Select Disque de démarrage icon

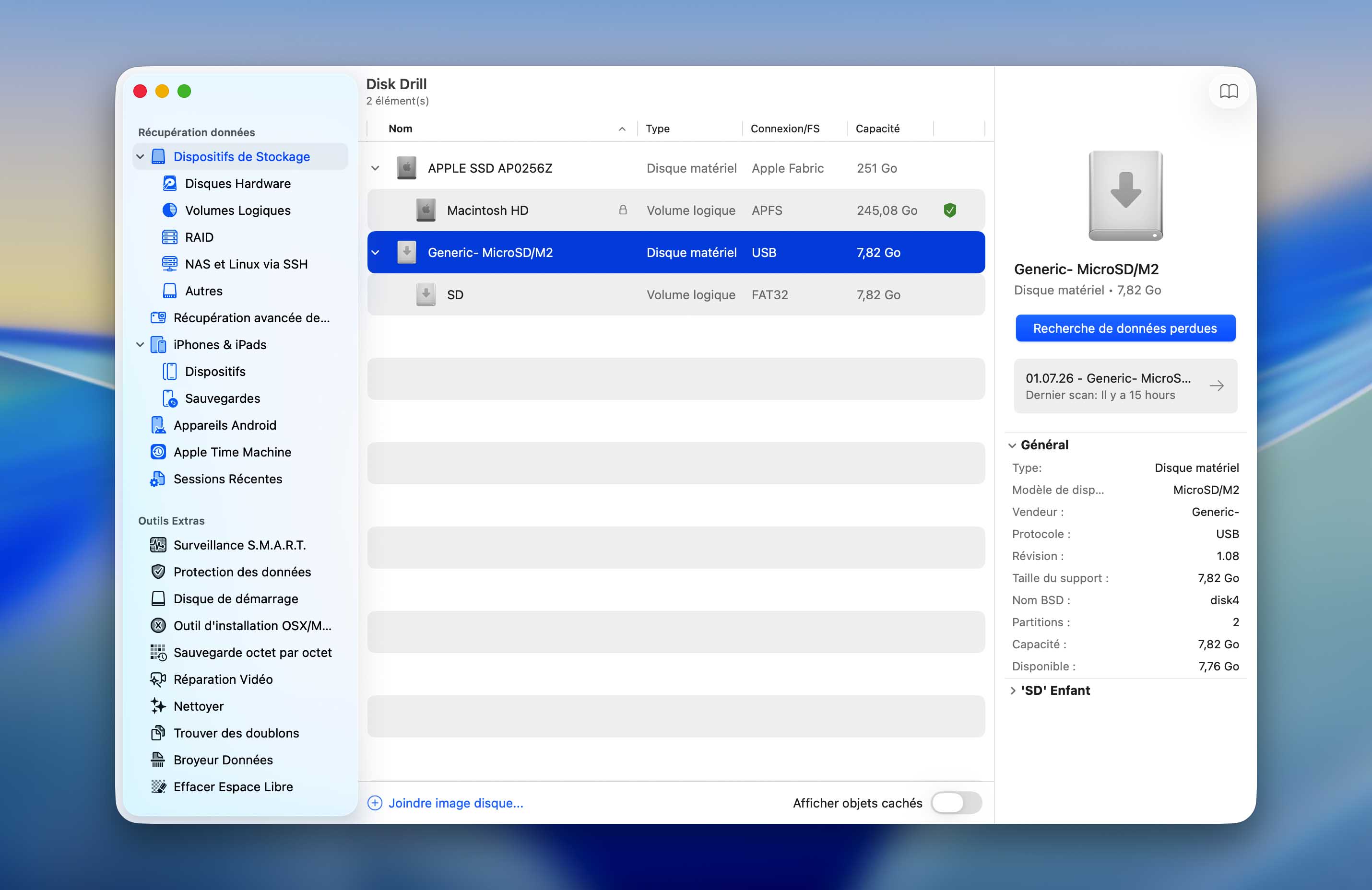pyautogui.click(x=158, y=598)
